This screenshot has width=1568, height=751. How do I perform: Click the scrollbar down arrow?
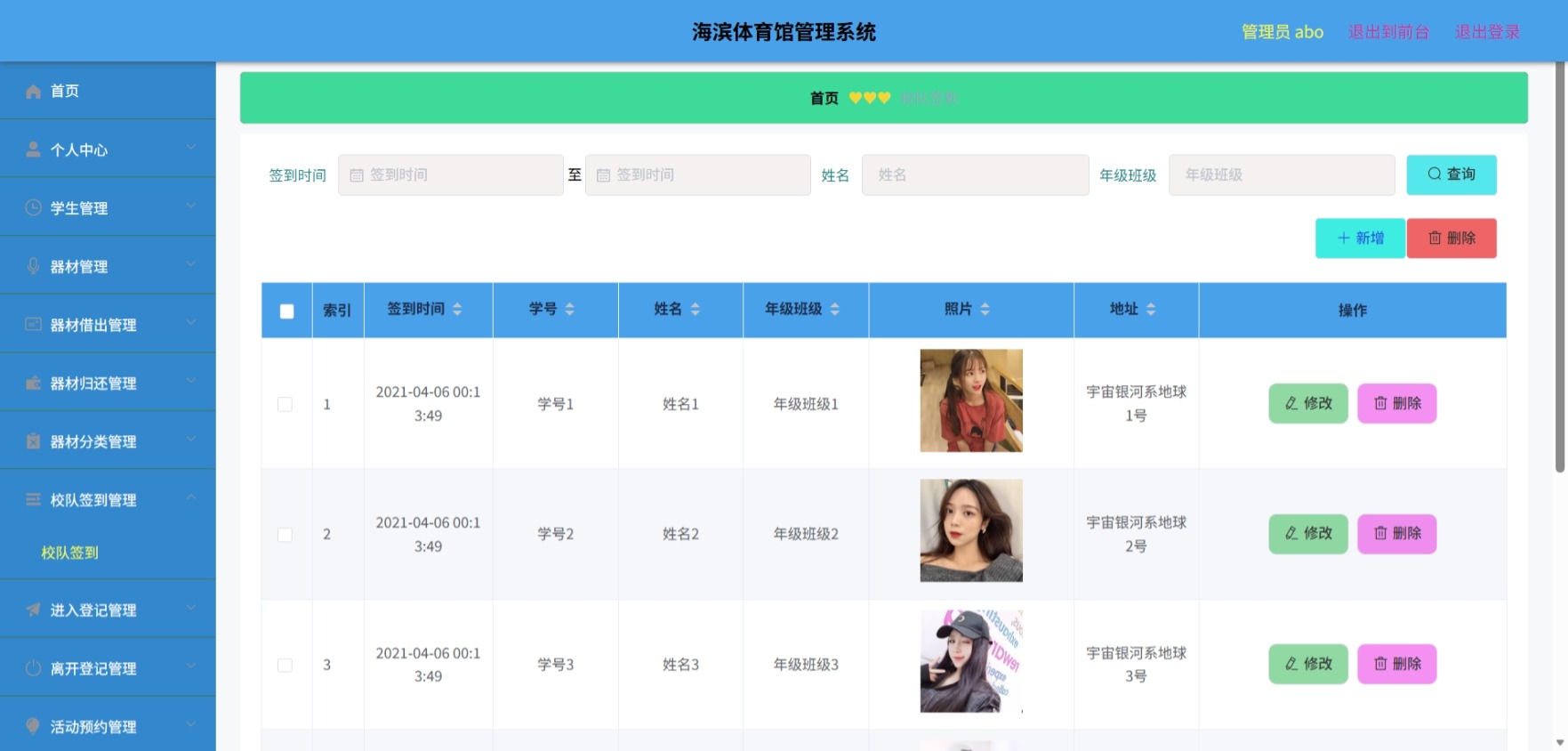point(1560,743)
